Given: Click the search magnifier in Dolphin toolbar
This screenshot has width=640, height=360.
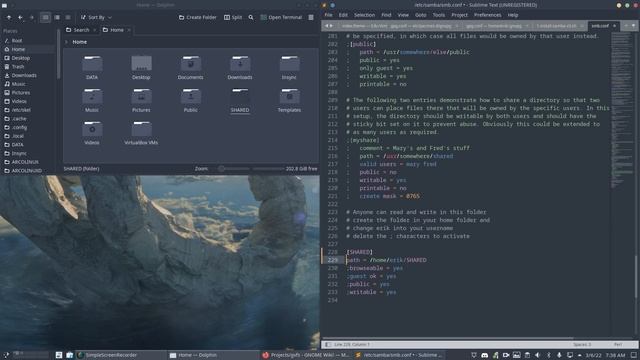Looking at the screenshot, I should click(x=251, y=18).
